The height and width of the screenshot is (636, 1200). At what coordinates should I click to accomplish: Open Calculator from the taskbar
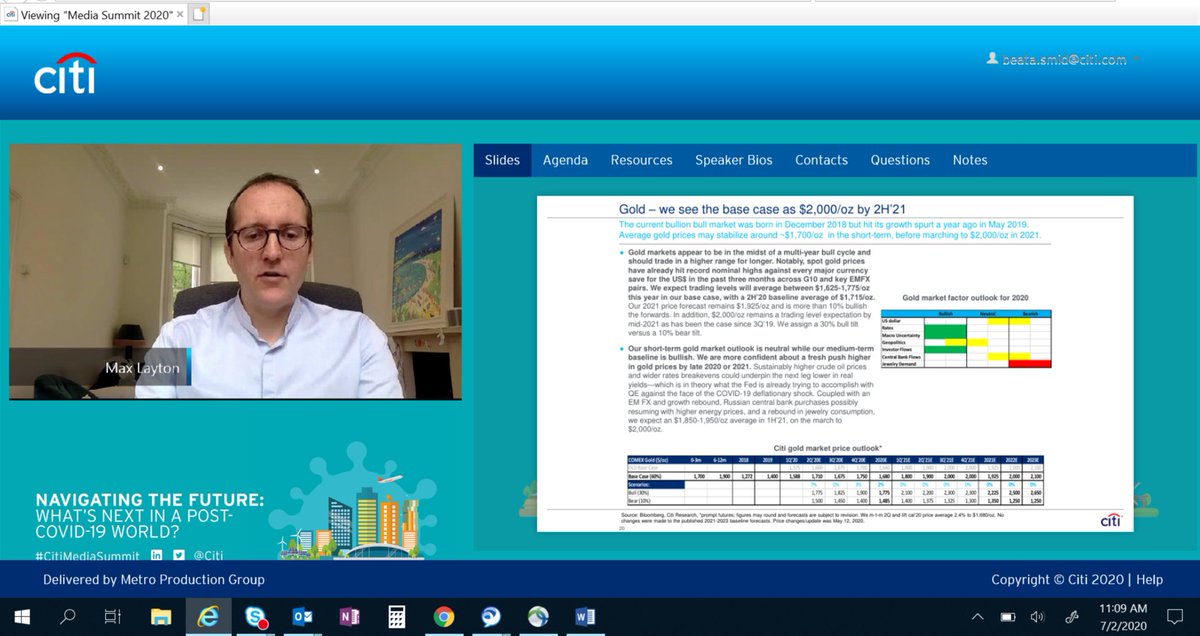[x=396, y=616]
